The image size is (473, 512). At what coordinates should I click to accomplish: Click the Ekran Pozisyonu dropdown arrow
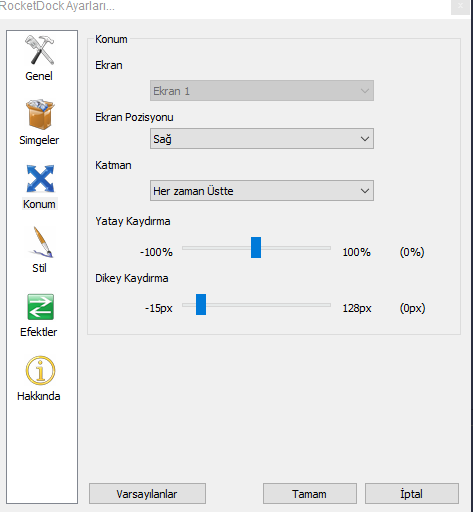pyautogui.click(x=365, y=139)
